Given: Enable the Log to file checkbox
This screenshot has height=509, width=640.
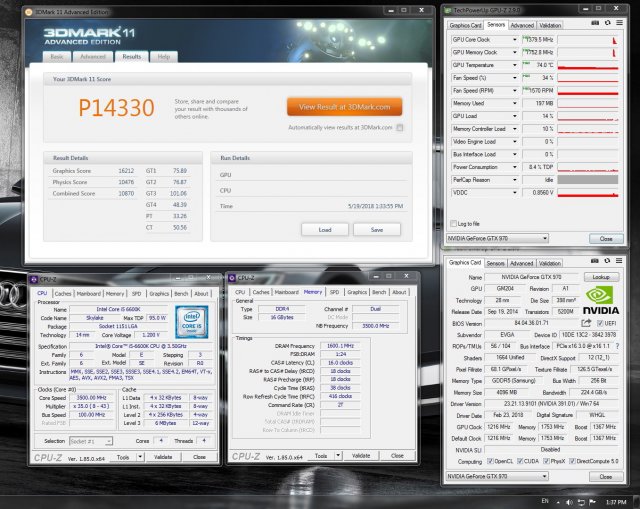Looking at the screenshot, I should pyautogui.click(x=452, y=223).
